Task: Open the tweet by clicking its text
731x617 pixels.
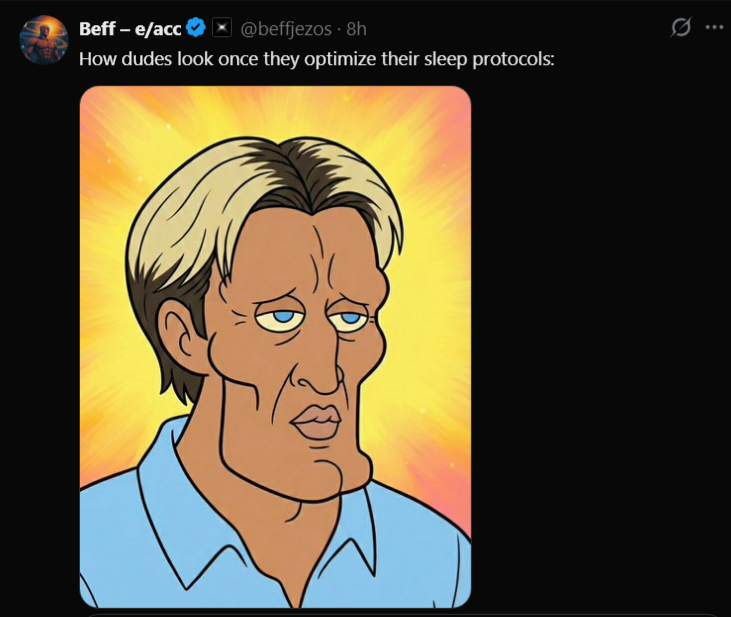Action: (316, 58)
